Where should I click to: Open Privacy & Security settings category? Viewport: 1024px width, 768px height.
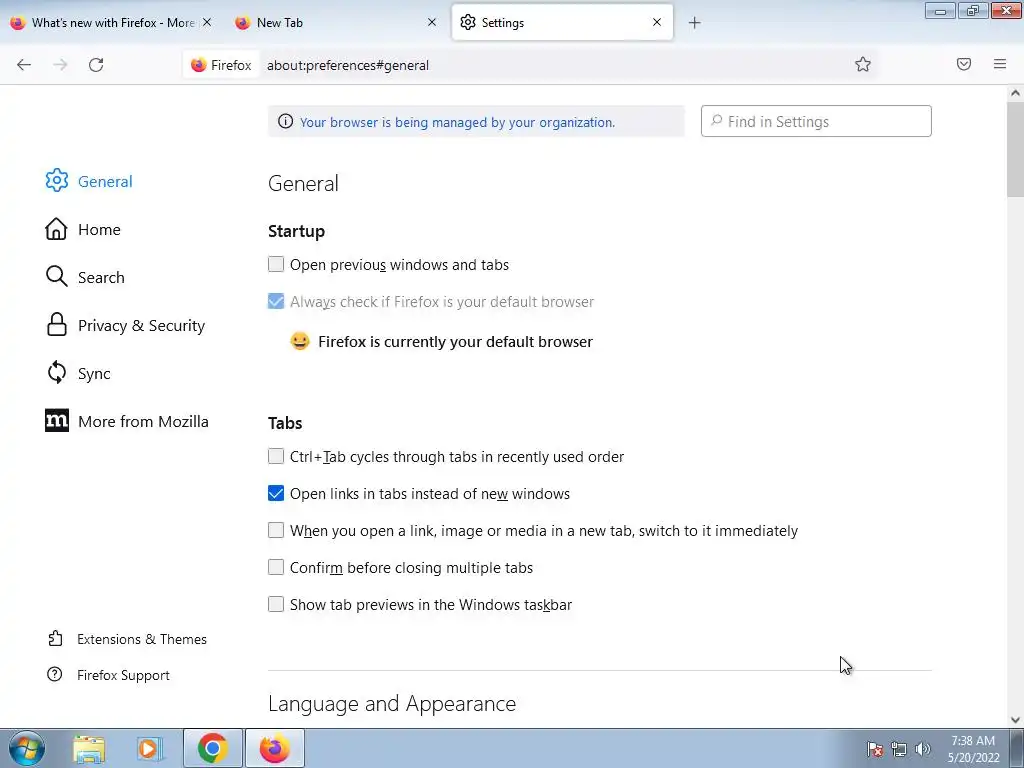[x=142, y=325]
